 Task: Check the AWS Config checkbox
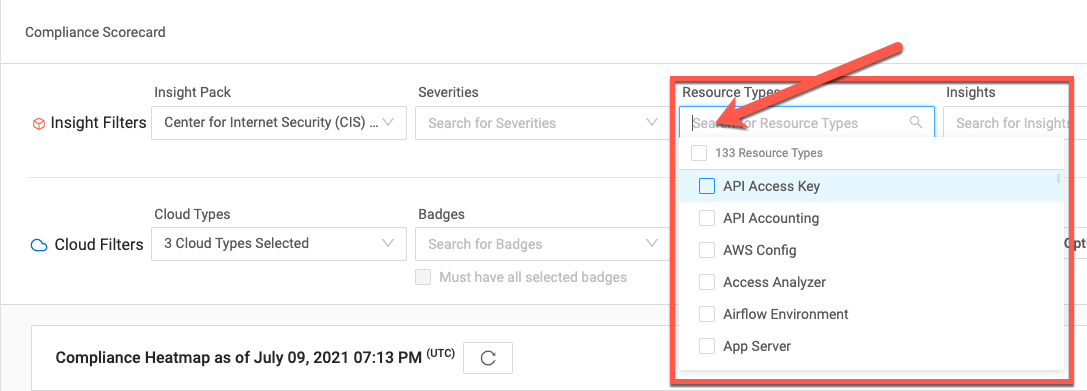coord(706,250)
